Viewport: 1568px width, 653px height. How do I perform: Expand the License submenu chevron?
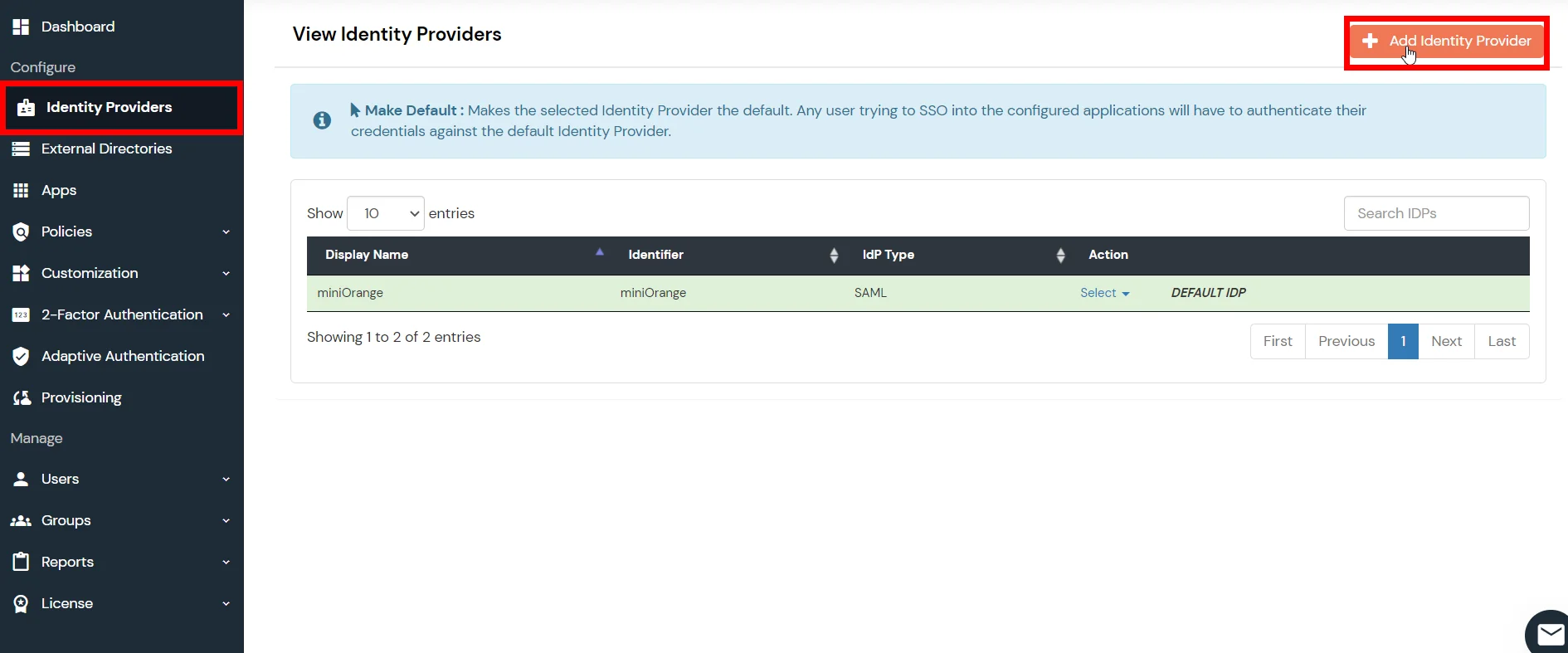coord(226,604)
